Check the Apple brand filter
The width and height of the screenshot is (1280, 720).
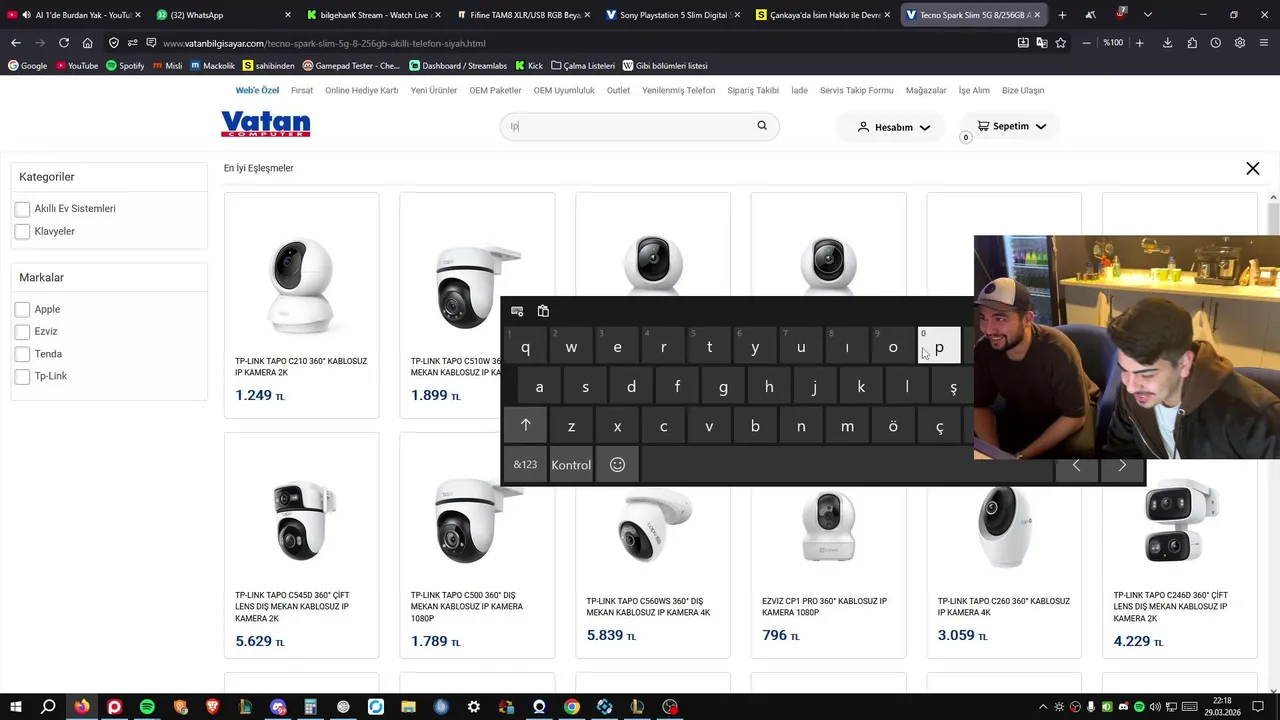22,309
